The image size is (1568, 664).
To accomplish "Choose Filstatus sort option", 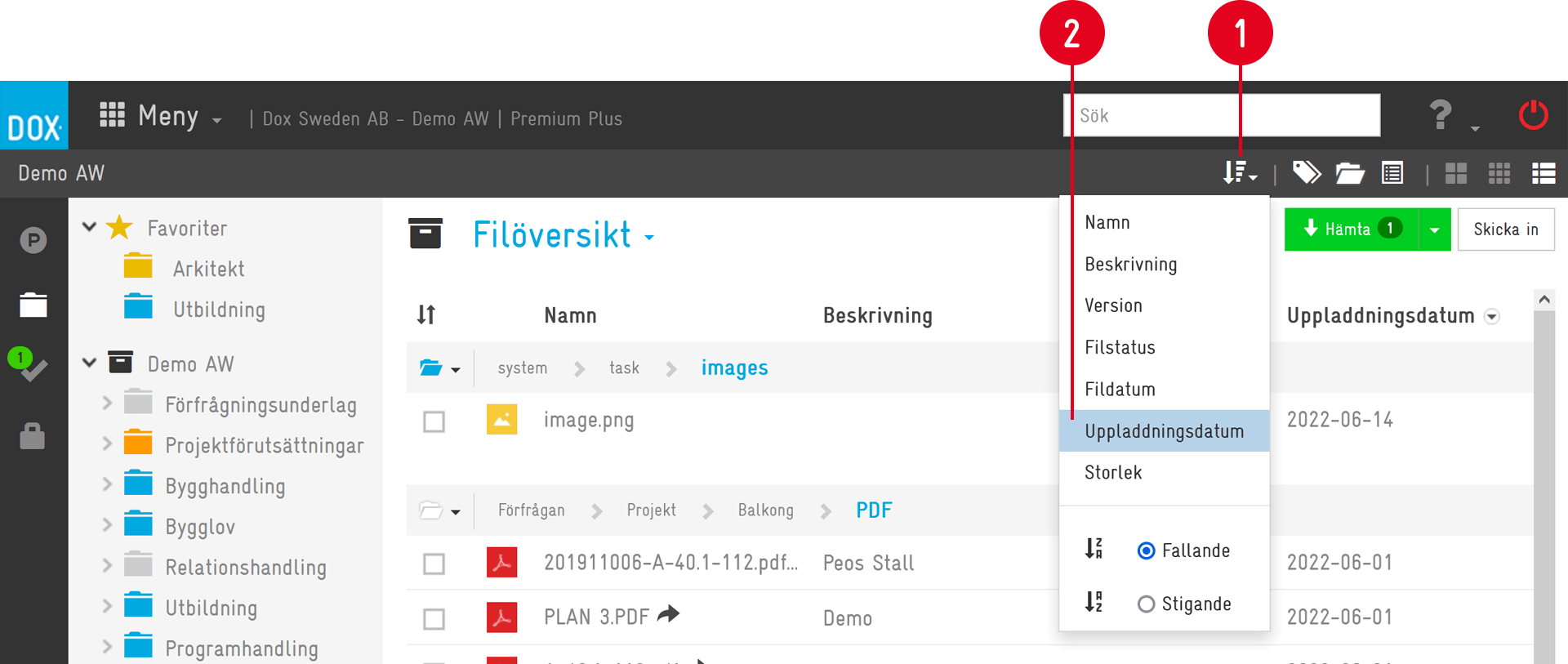I will (1120, 347).
